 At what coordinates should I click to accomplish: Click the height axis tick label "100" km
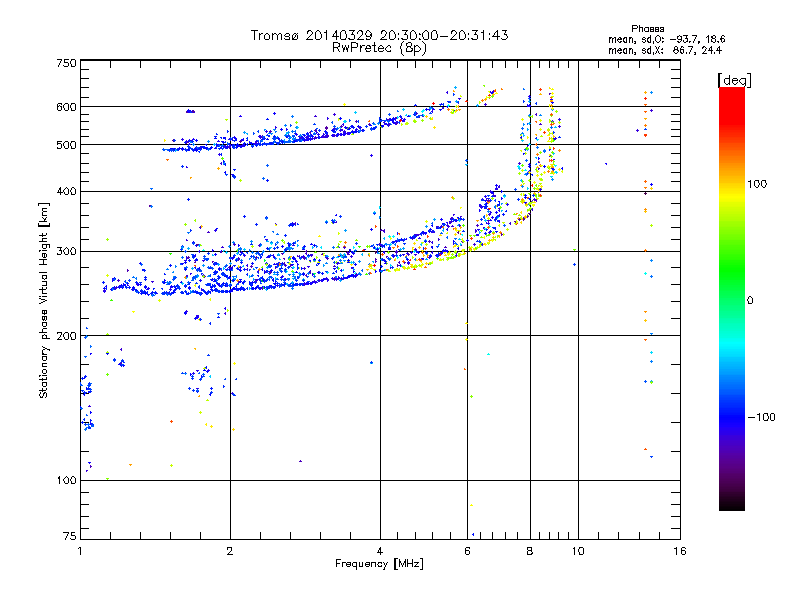[66, 481]
